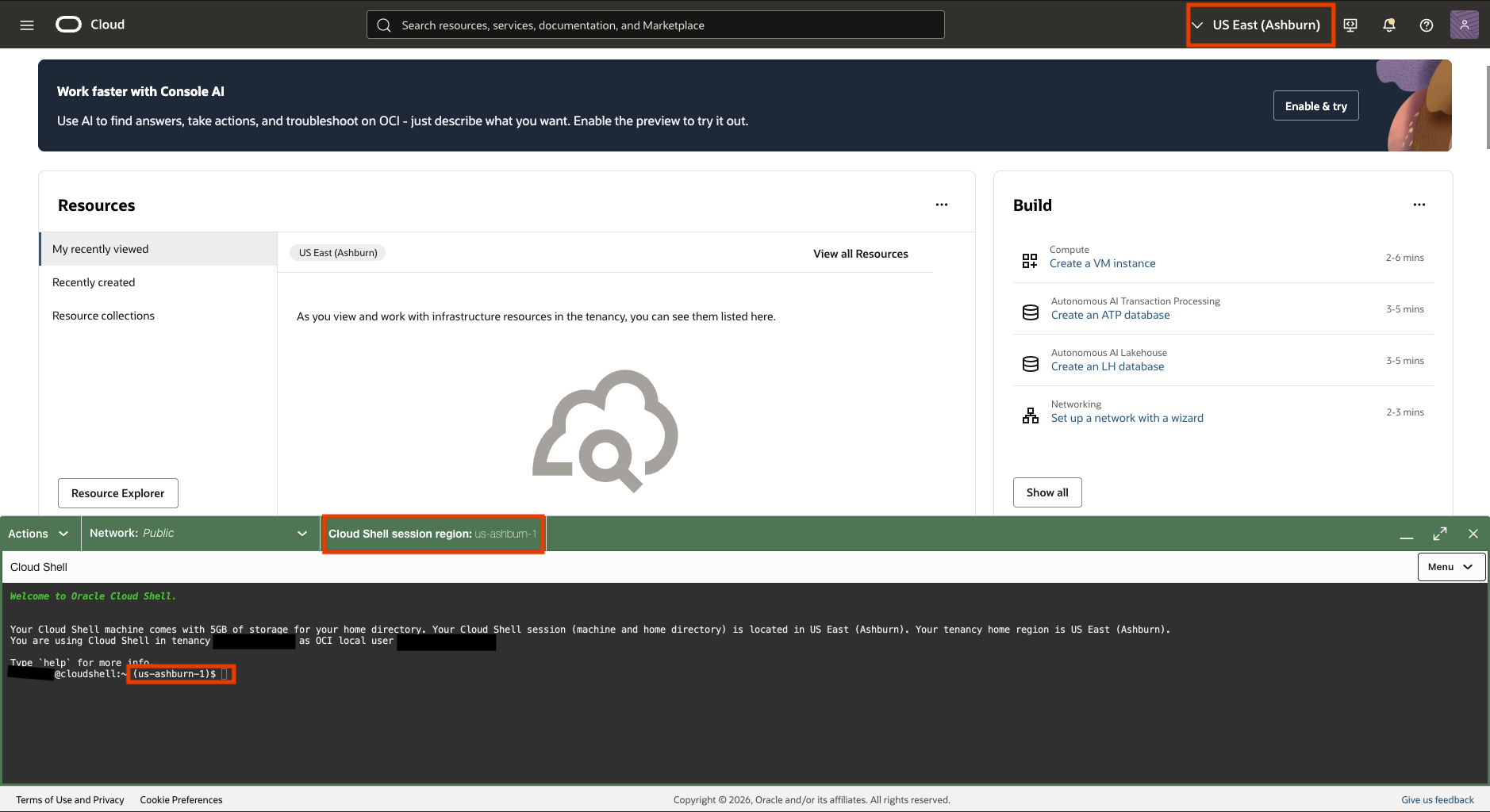Screen dimensions: 1490x812
Task: Select Resource collections tab
Action: point(159,316)
